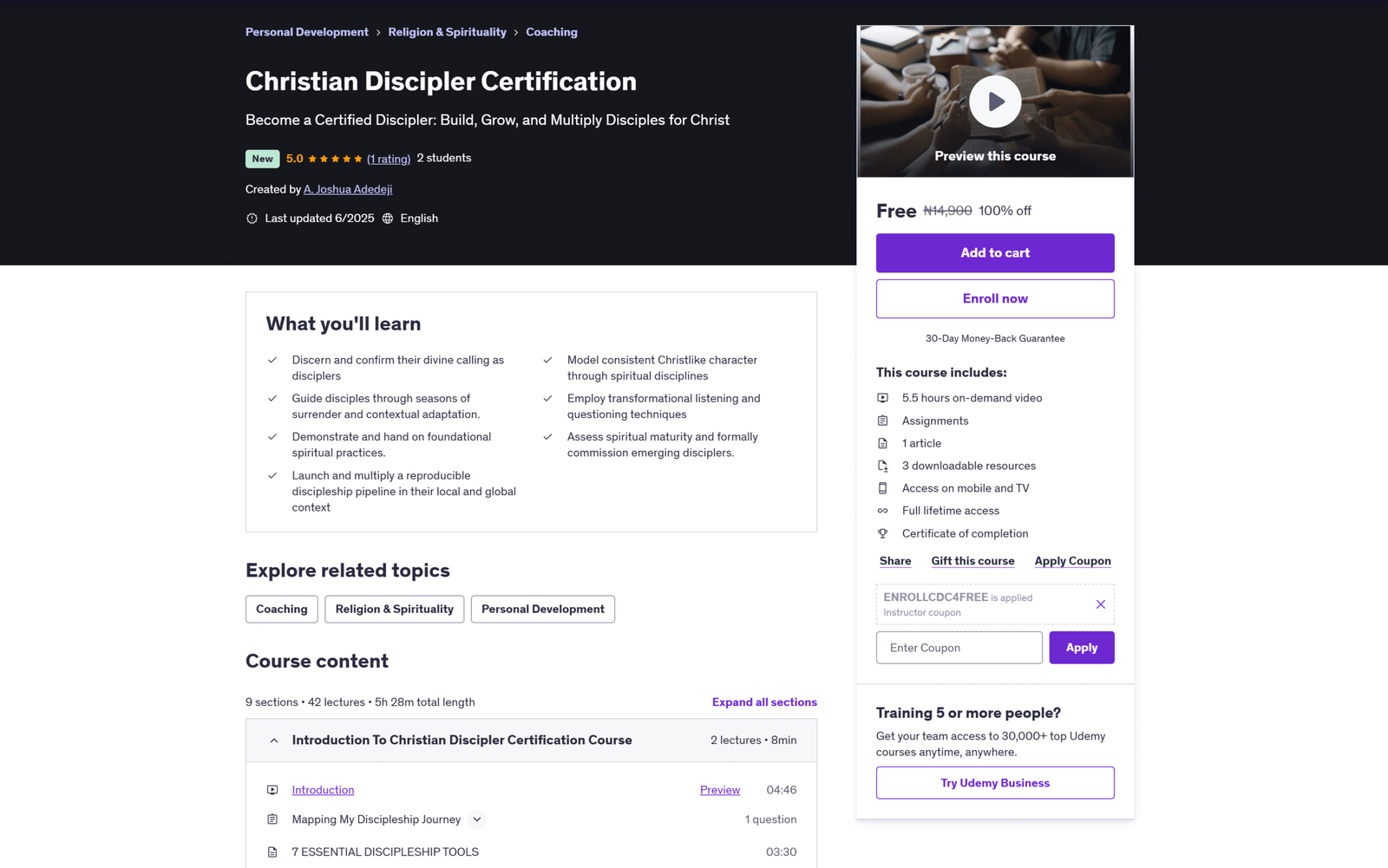
Task: Play the course preview video
Action: point(994,102)
